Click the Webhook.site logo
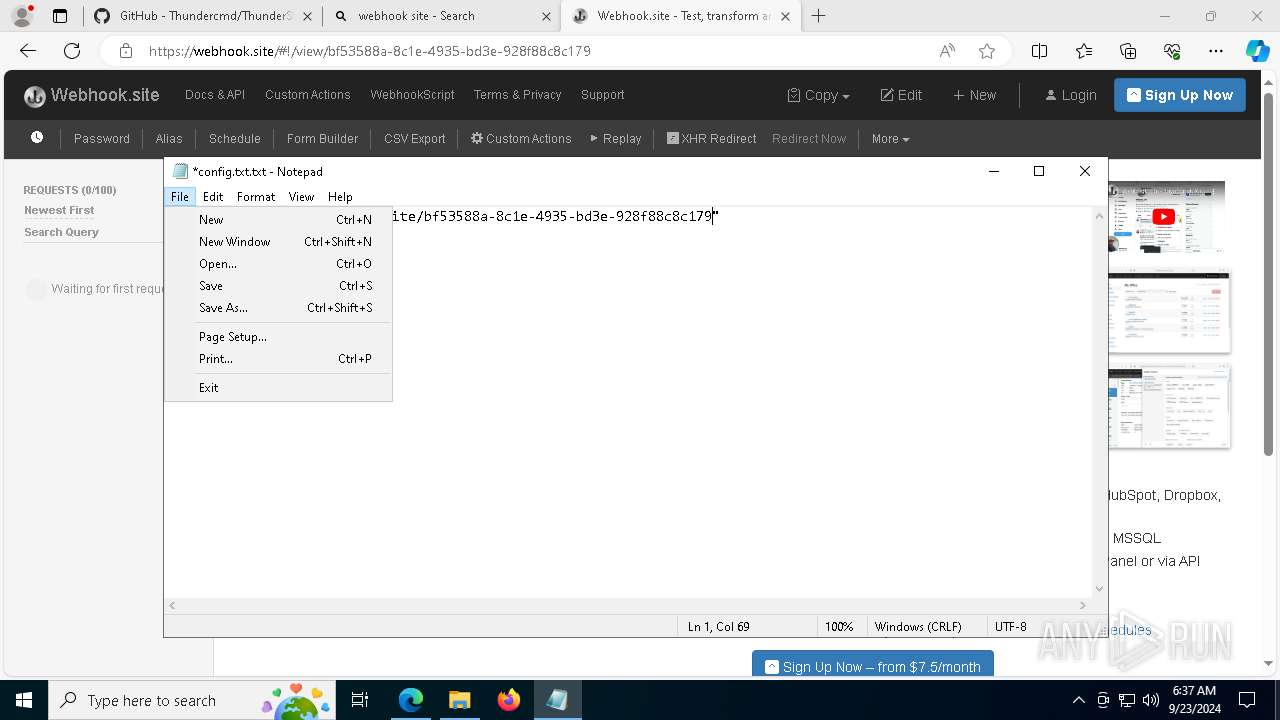Screen dimensions: 1280x720 [92, 95]
